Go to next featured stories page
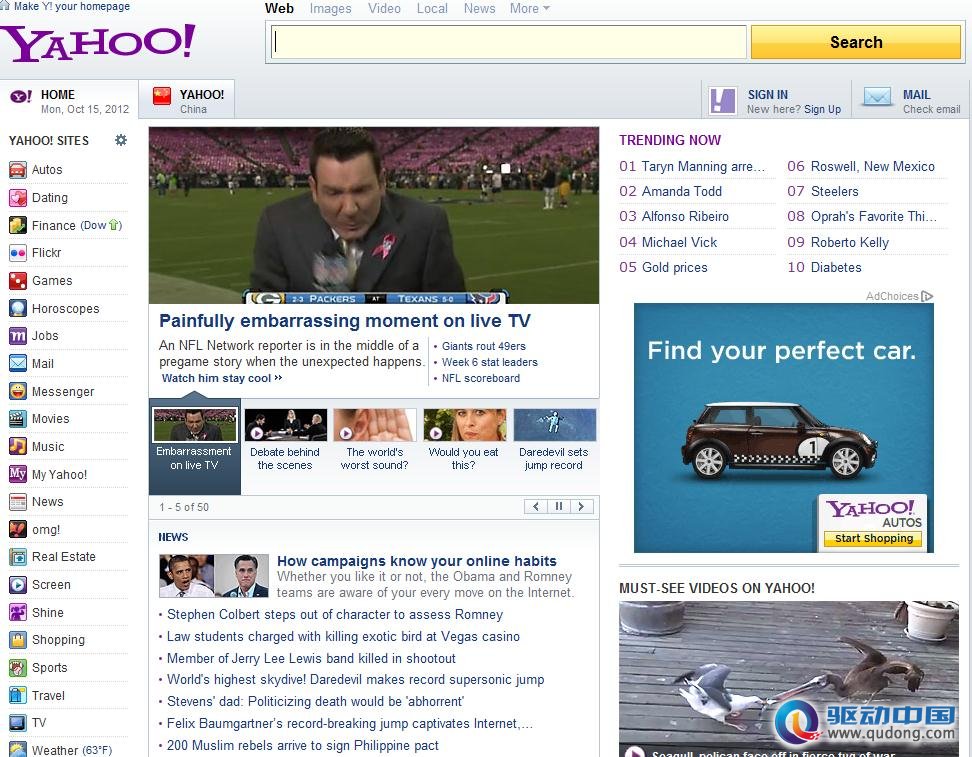Viewport: 972px width, 757px height. pyautogui.click(x=581, y=507)
